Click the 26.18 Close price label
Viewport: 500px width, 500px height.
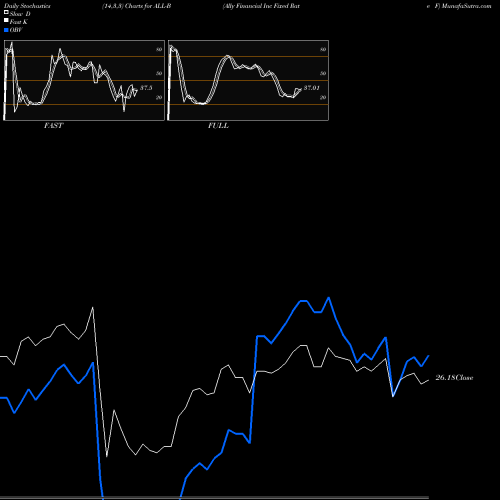454,378
